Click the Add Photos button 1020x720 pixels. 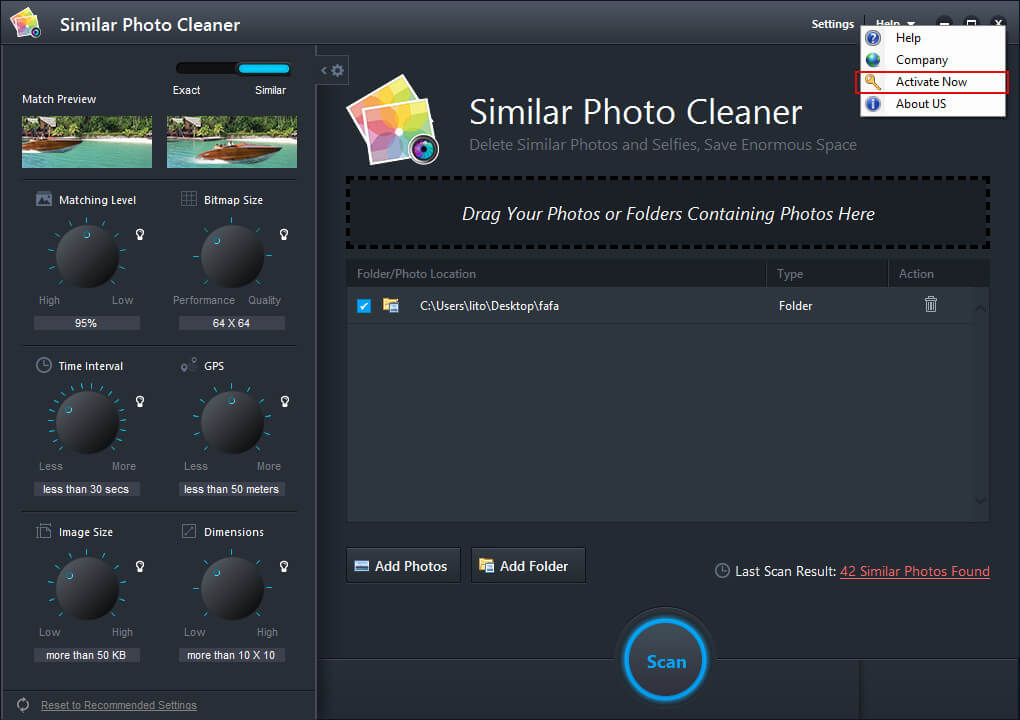[403, 566]
